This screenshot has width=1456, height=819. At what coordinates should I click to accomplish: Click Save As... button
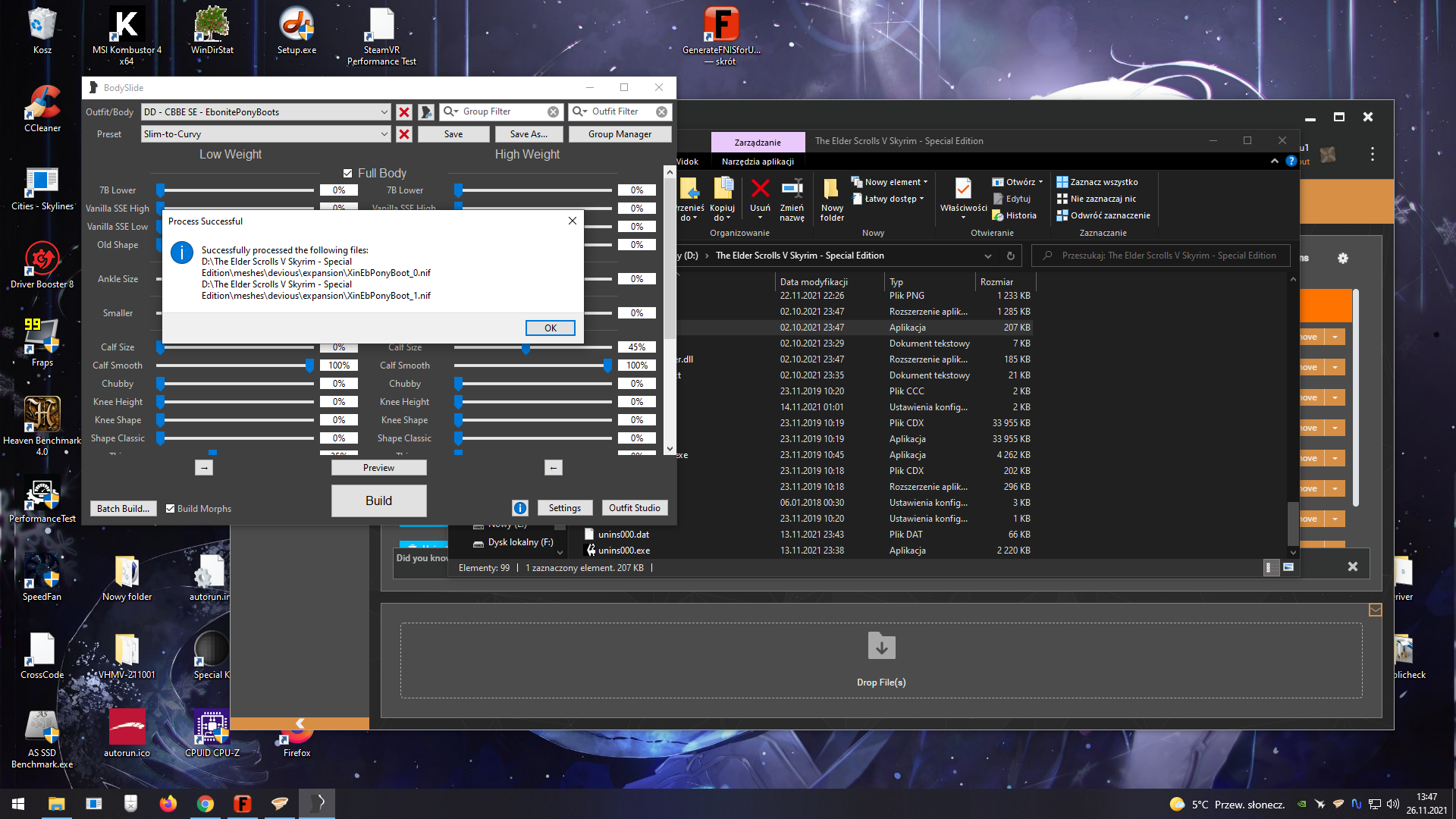click(x=529, y=134)
